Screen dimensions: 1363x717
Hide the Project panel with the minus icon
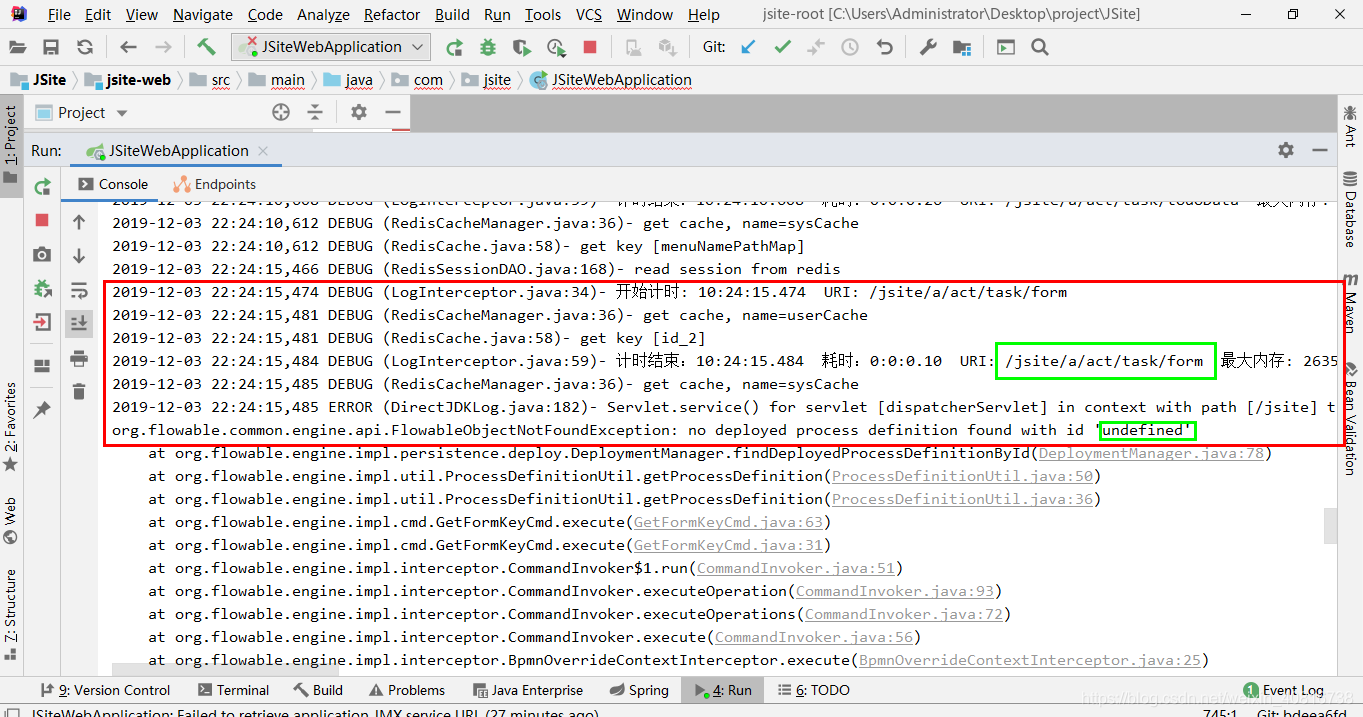393,113
